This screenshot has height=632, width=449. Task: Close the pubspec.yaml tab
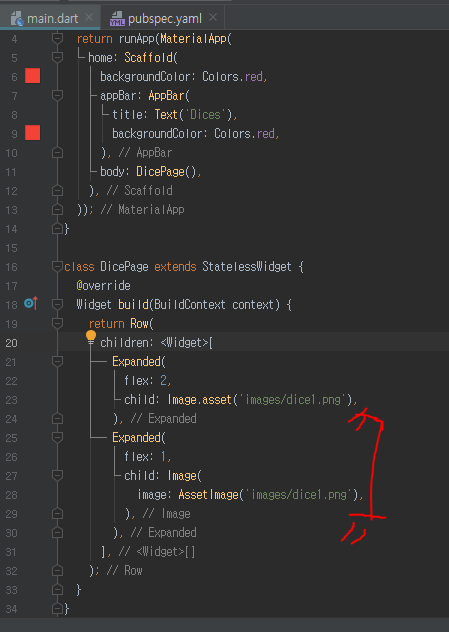coord(213,18)
